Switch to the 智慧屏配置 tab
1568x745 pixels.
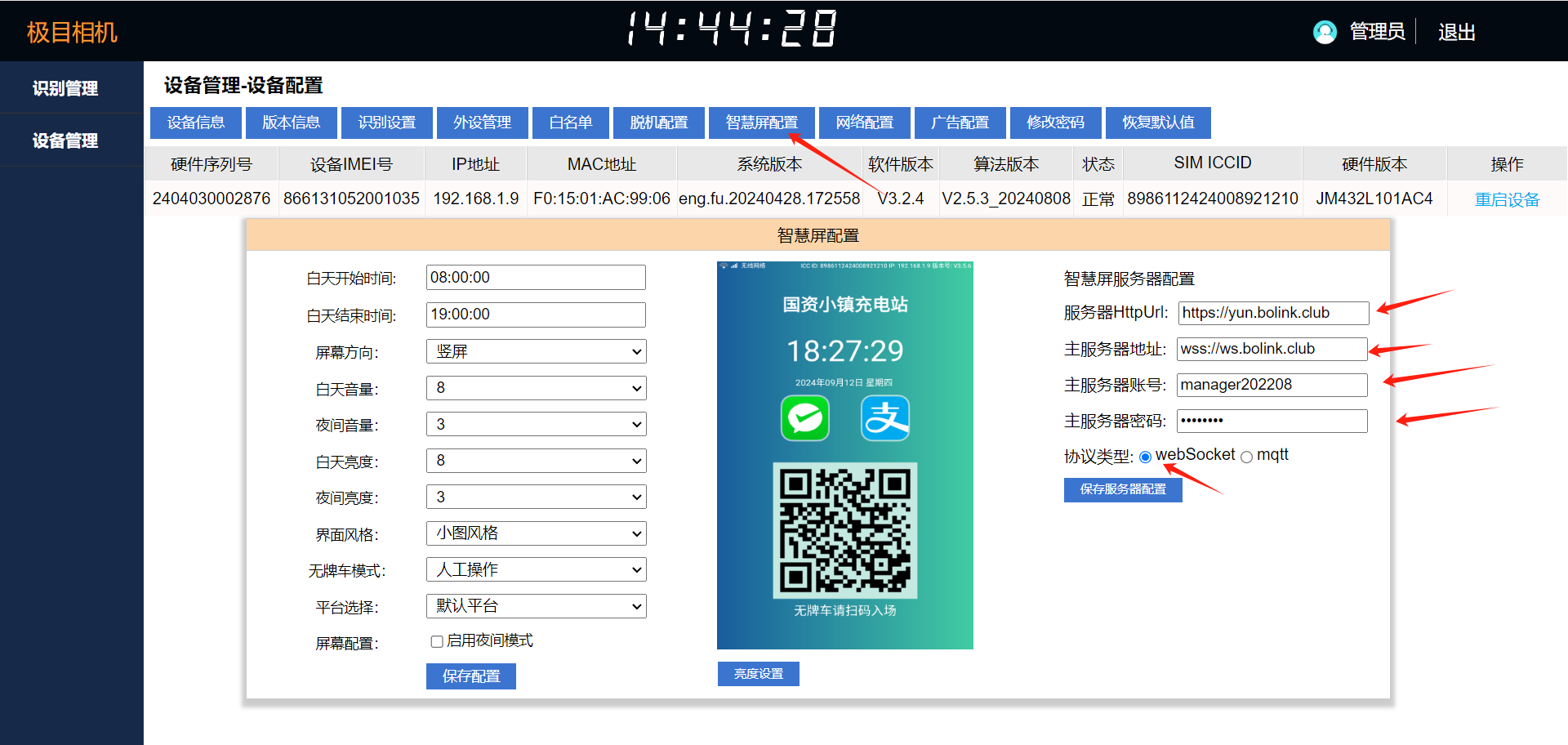pos(762,123)
